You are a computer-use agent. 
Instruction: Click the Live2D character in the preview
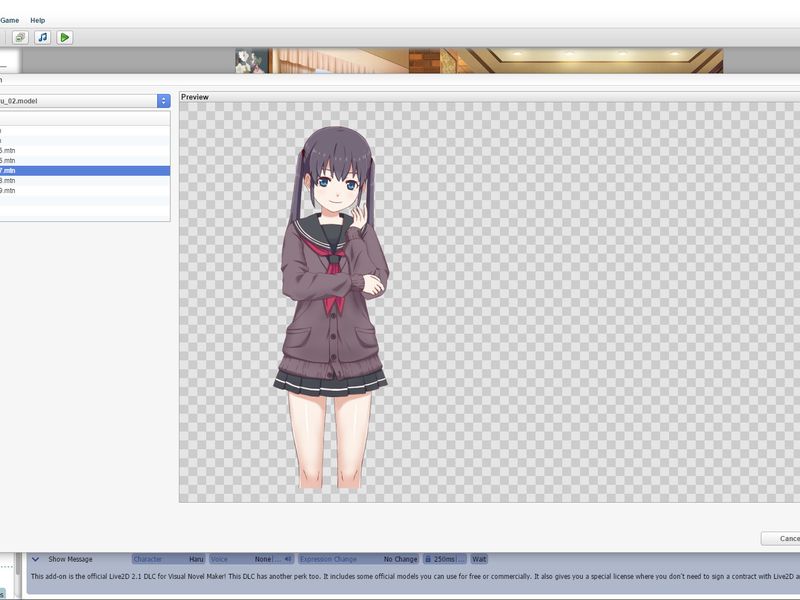(x=332, y=308)
